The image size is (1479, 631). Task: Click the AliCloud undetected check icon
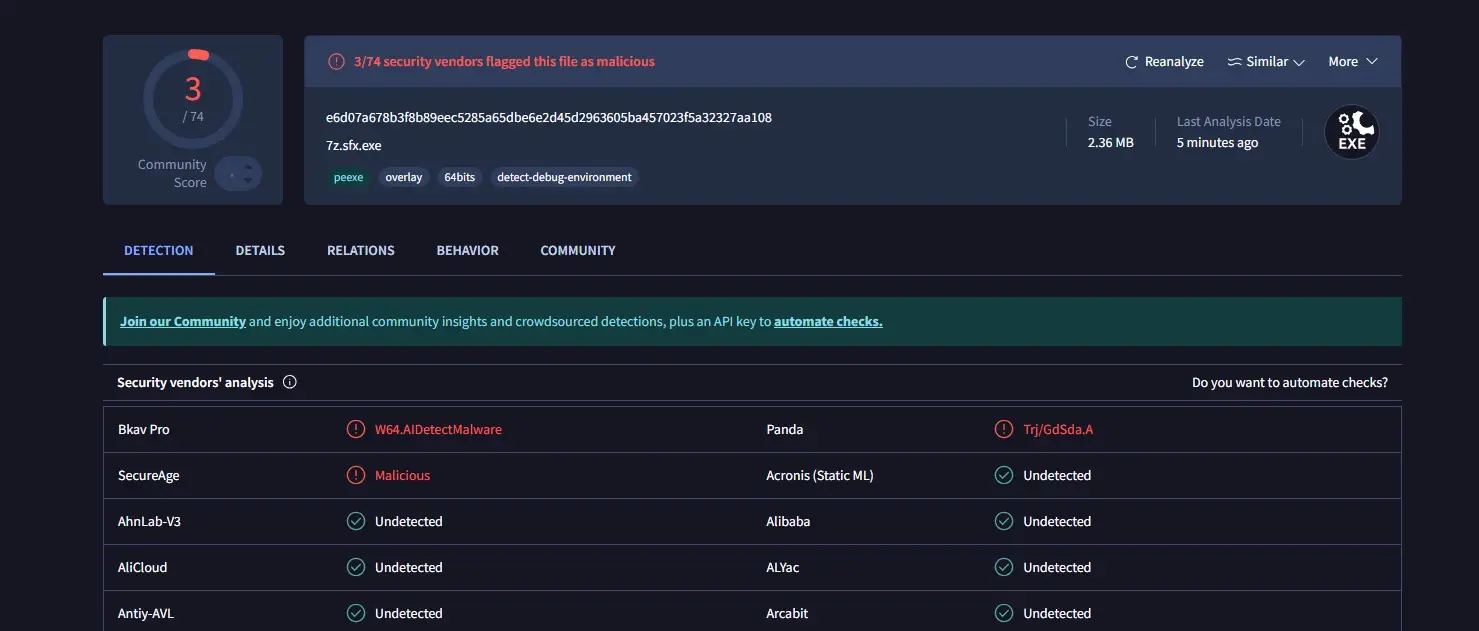[x=355, y=567]
